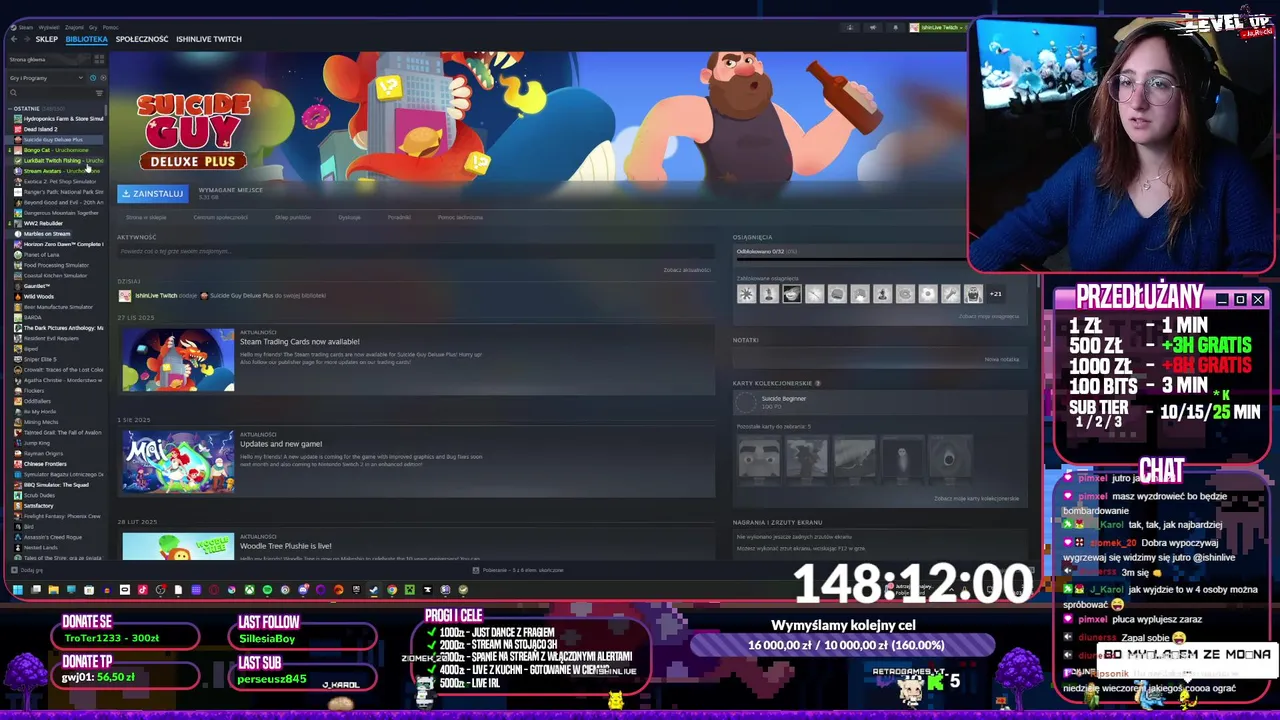Open the Gry menu

pos(94,27)
